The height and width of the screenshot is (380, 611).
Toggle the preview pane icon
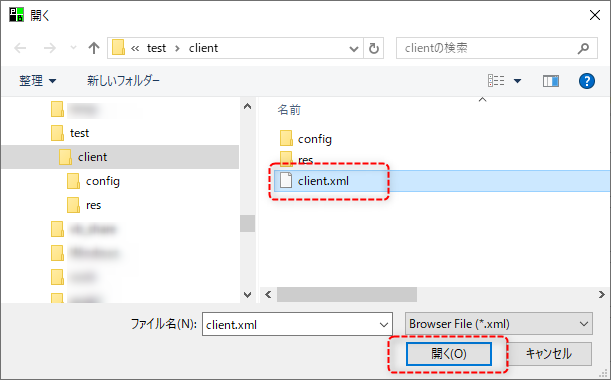551,81
